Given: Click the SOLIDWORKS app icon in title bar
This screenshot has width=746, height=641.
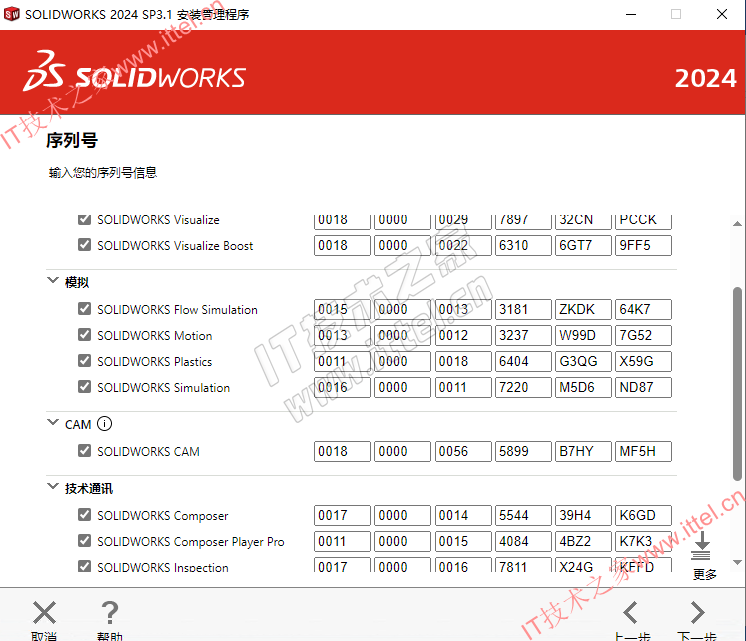Looking at the screenshot, I should [11, 14].
